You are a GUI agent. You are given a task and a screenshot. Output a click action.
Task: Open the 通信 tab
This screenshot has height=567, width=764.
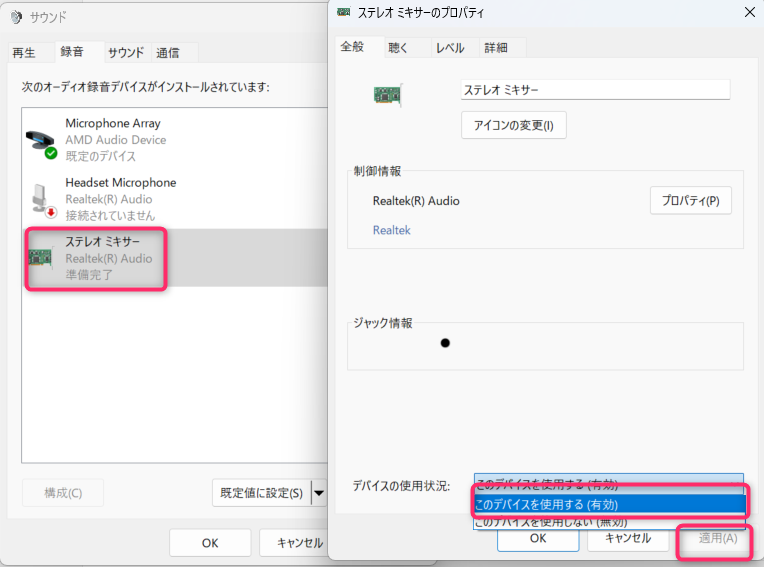coord(168,53)
